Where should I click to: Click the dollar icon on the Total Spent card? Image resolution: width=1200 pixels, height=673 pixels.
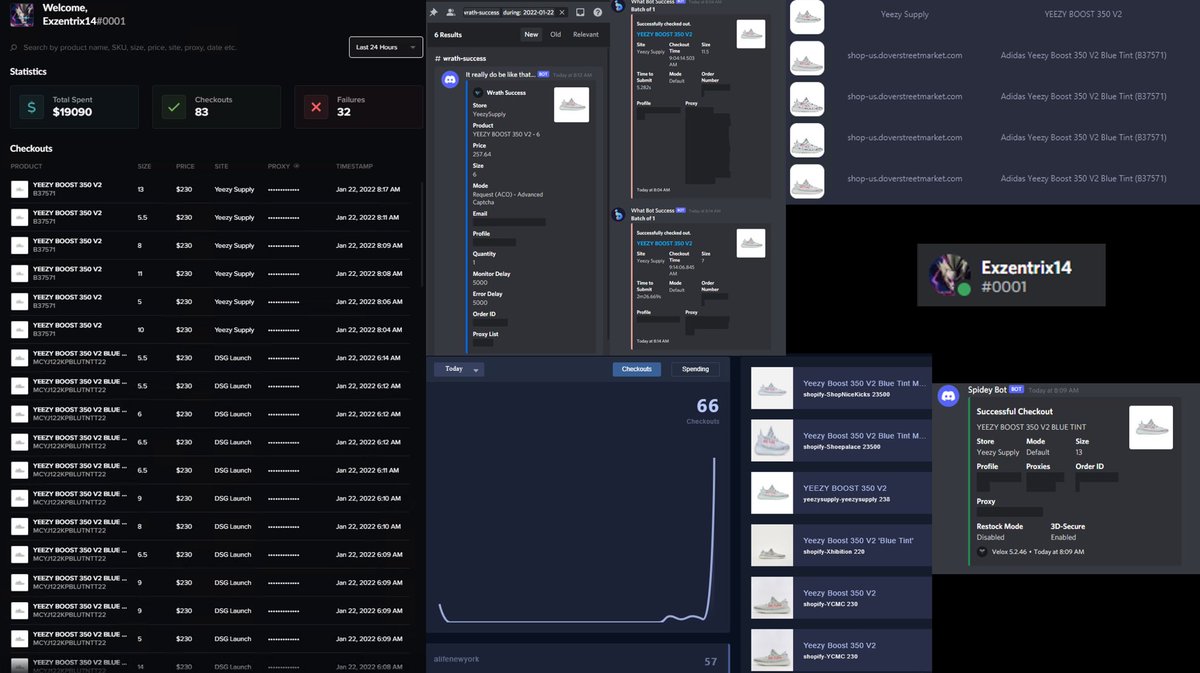[31, 106]
